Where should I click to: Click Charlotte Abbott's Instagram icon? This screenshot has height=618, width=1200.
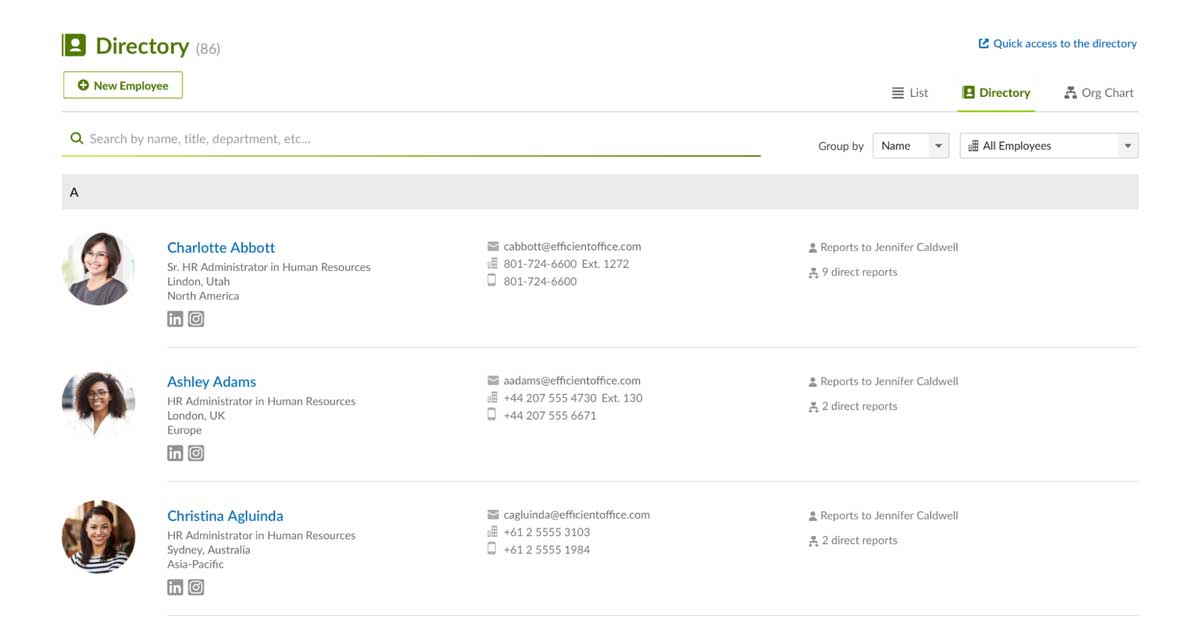click(196, 318)
